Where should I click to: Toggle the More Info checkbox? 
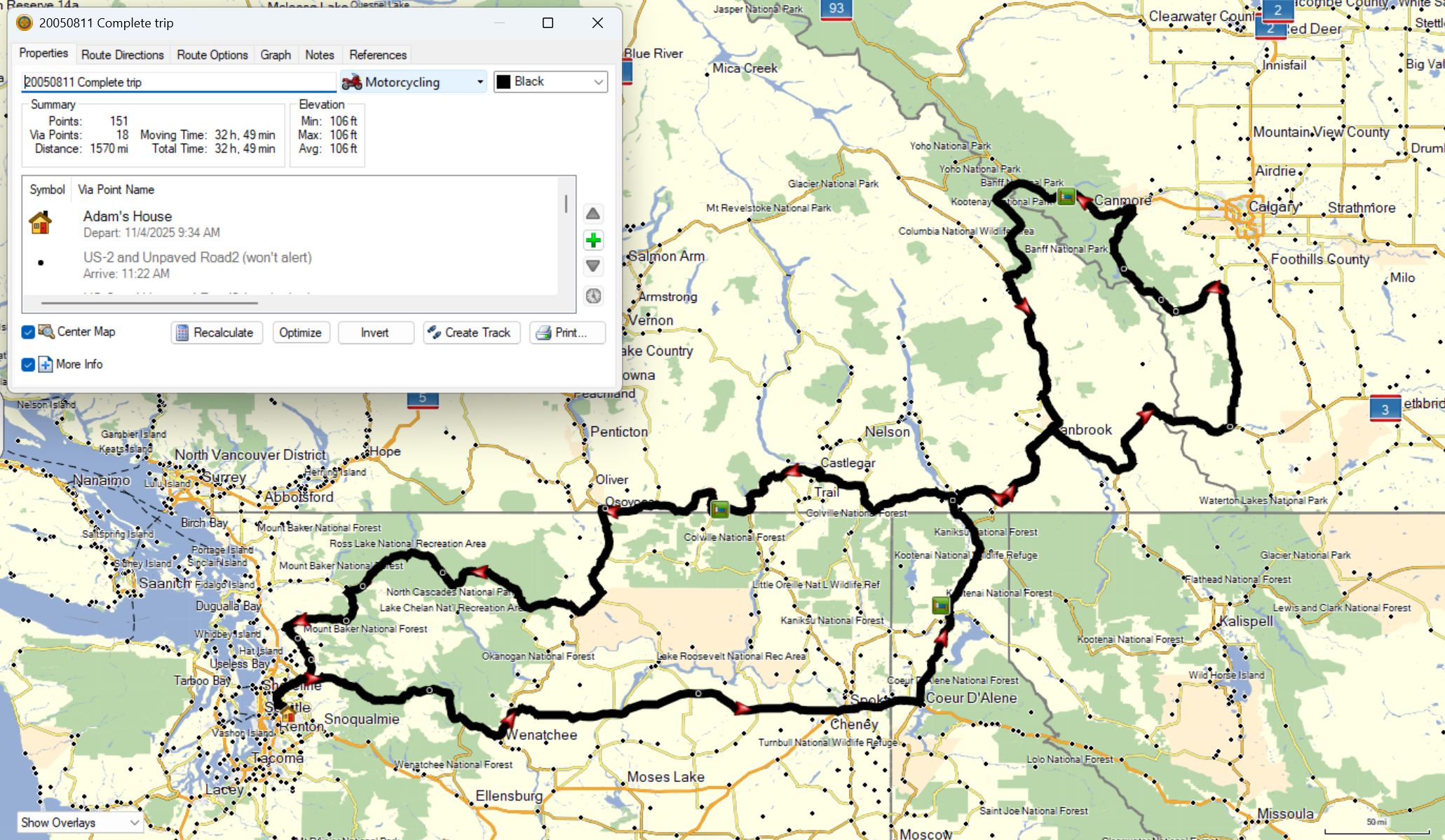tap(28, 365)
